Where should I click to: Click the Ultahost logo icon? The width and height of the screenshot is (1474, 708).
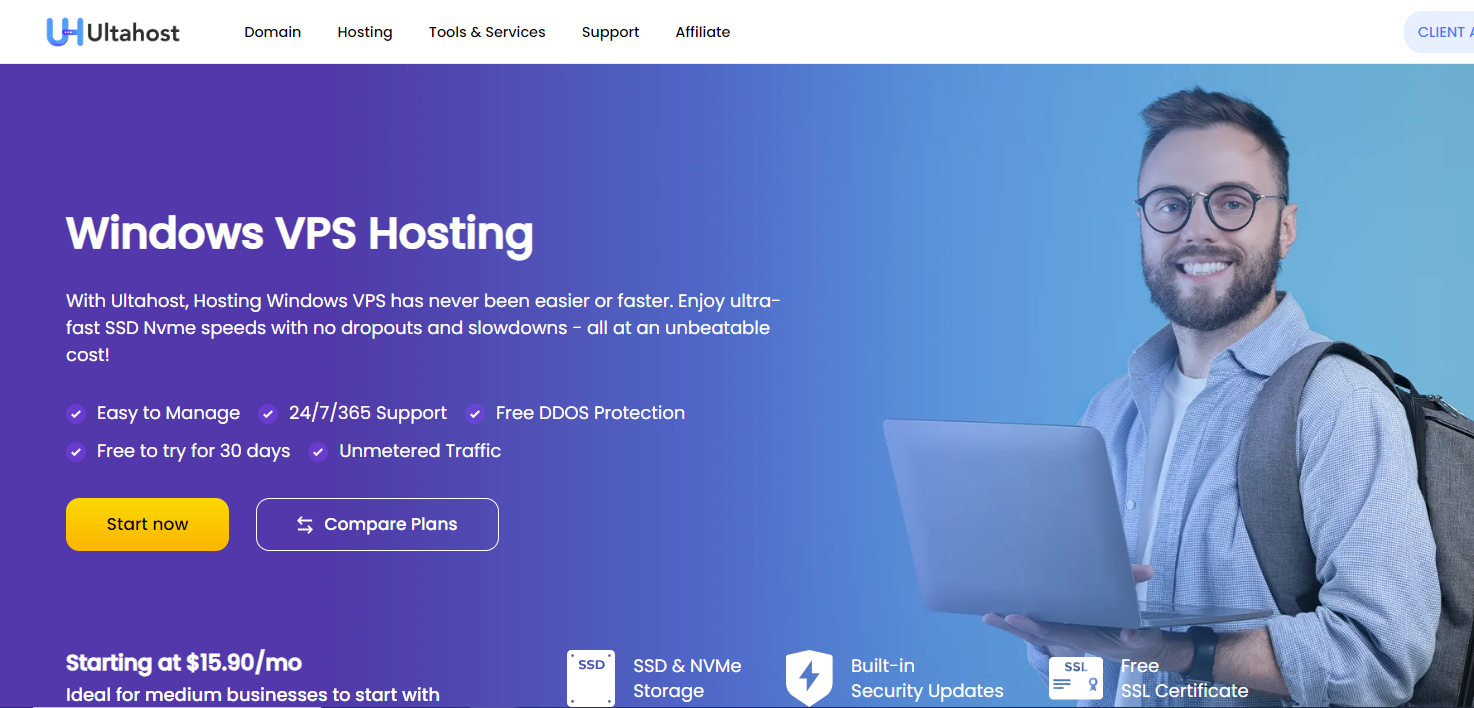[x=64, y=32]
